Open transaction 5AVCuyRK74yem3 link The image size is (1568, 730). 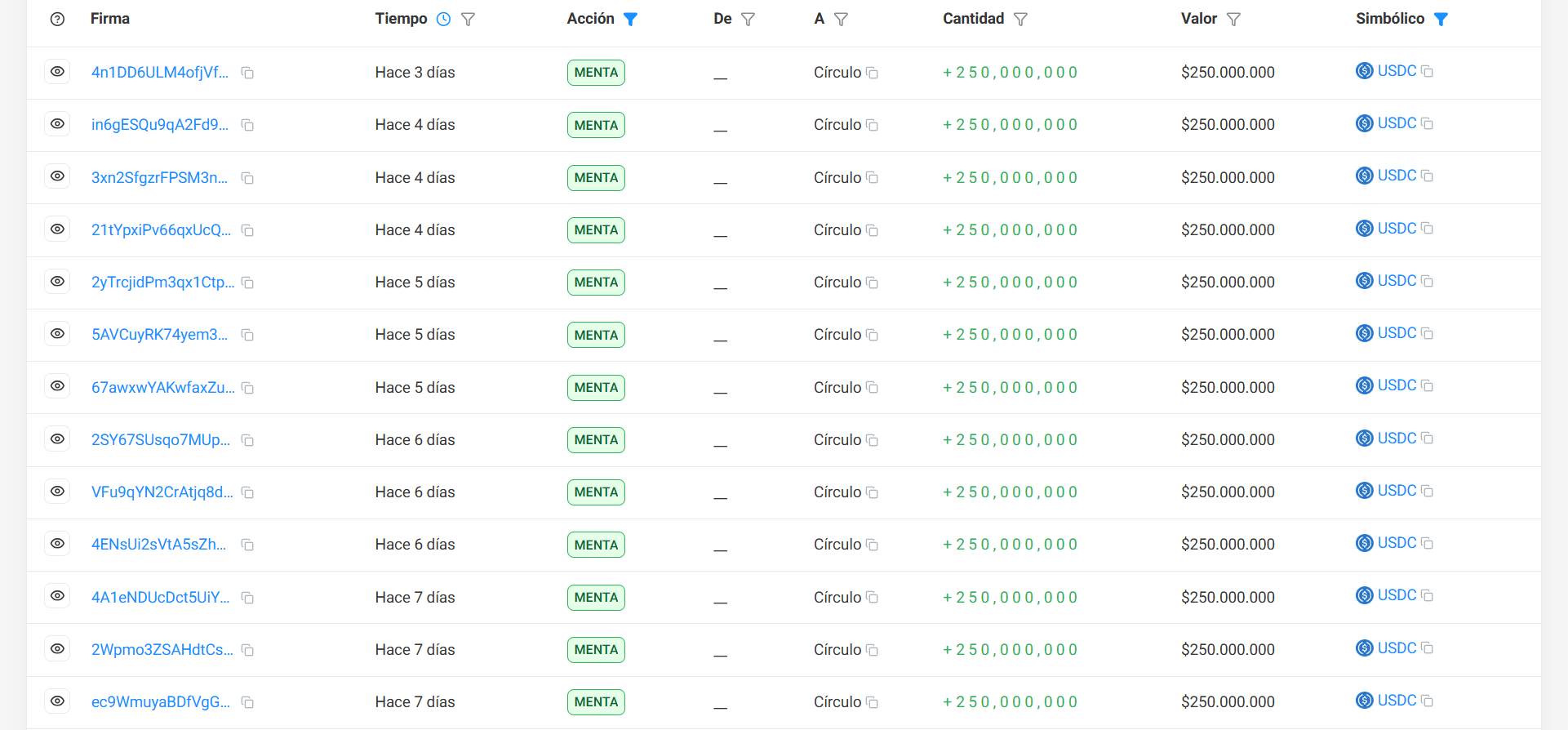tap(159, 335)
